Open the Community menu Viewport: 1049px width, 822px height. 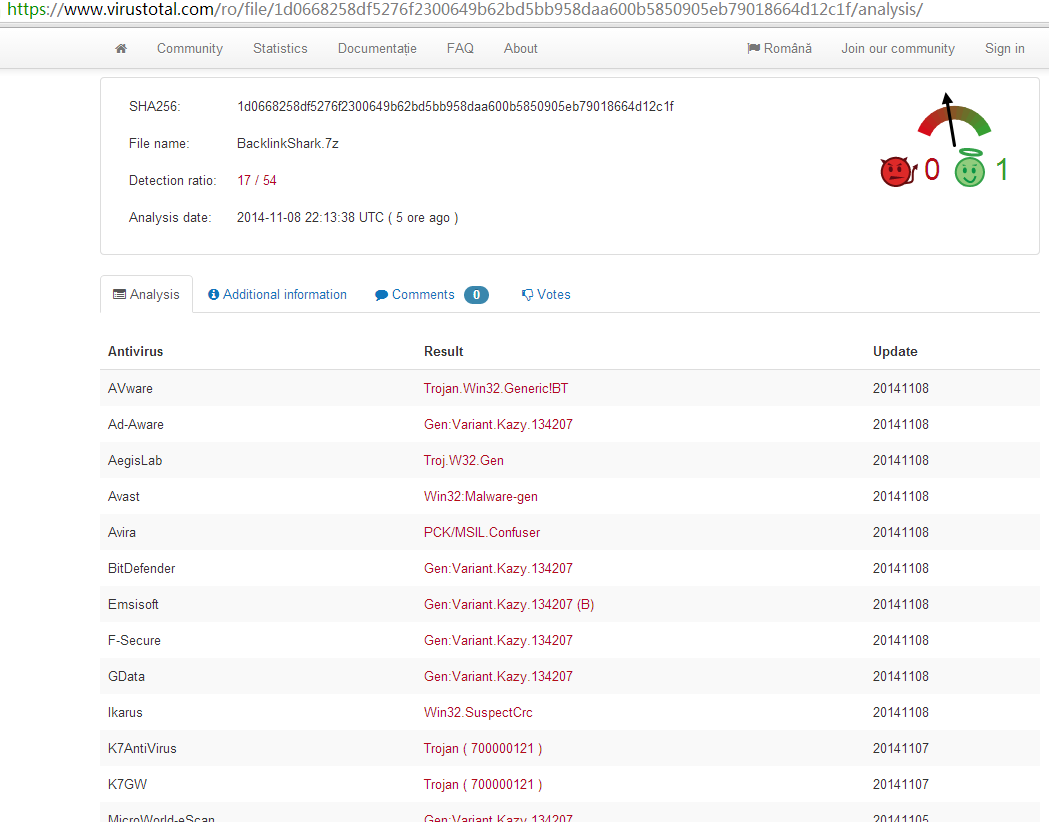(190, 49)
